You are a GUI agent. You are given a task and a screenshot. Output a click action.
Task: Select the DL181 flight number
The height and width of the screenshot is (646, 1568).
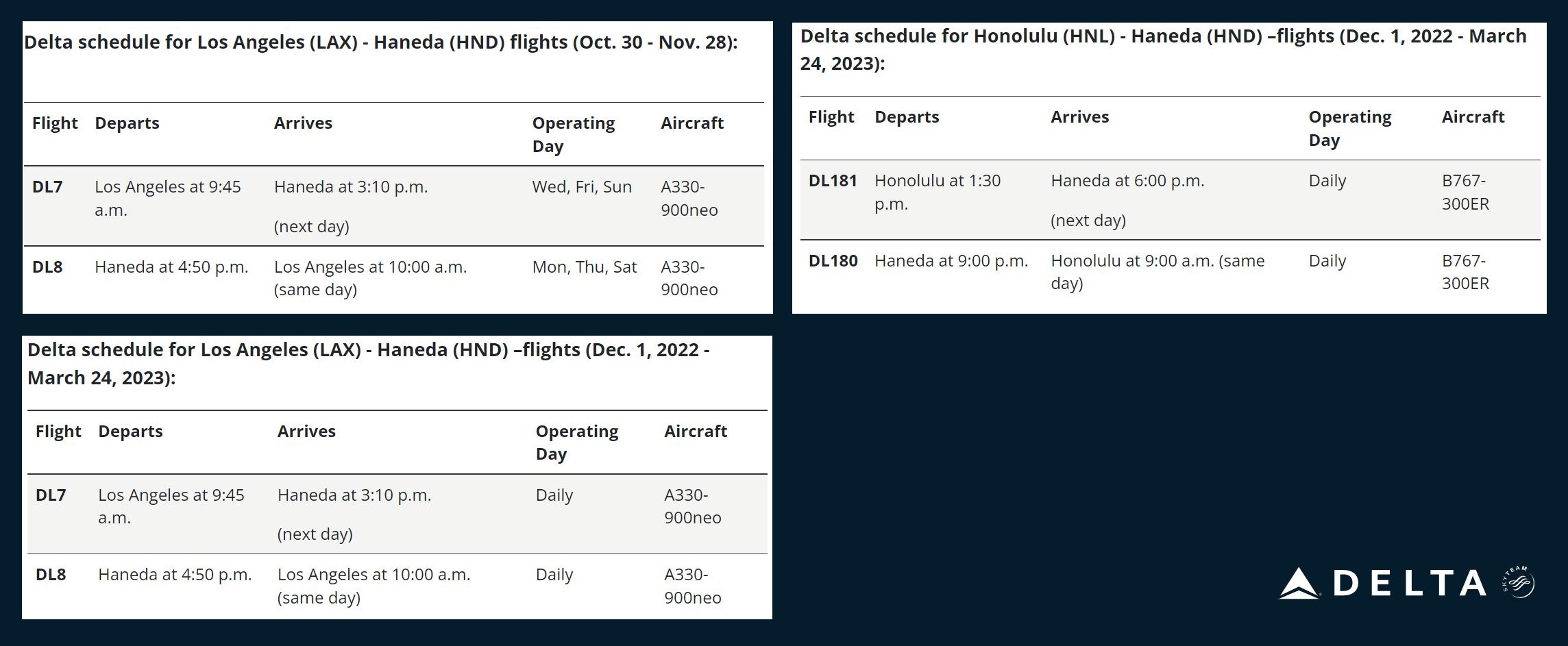coord(833,181)
